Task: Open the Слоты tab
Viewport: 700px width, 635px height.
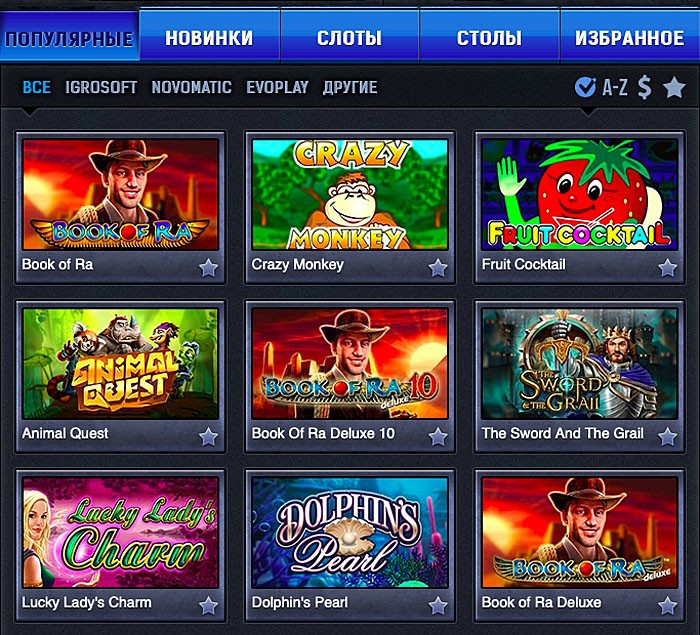Action: (350, 36)
